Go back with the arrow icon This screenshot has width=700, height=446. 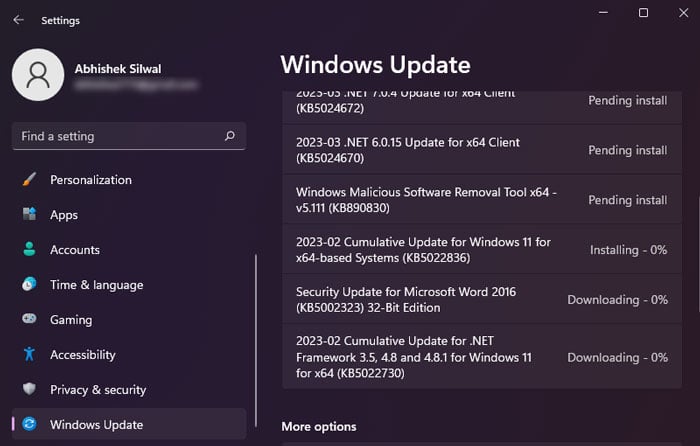(x=18, y=20)
